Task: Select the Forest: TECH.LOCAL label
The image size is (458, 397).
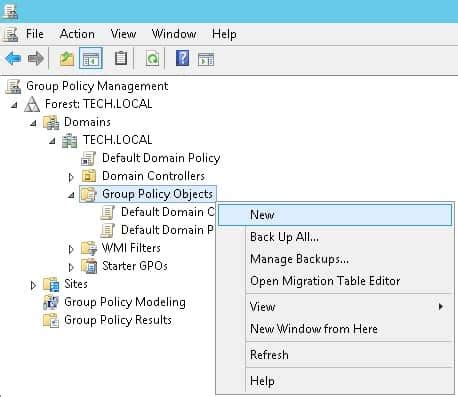Action: pyautogui.click(x=99, y=104)
